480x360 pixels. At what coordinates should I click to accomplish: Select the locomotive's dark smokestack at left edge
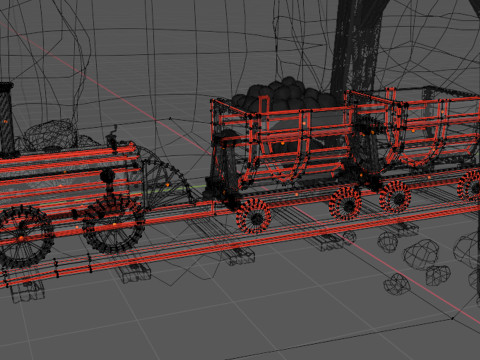pyautogui.click(x=6, y=121)
